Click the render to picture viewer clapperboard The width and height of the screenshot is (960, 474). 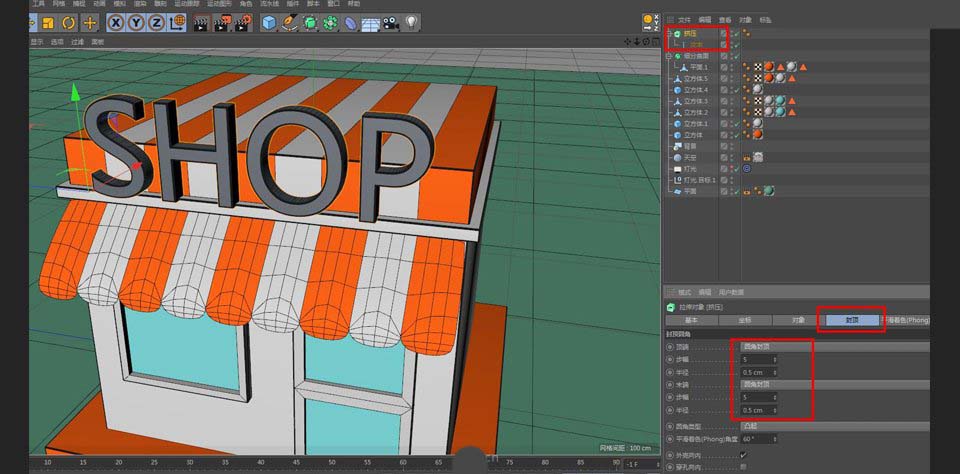220,22
